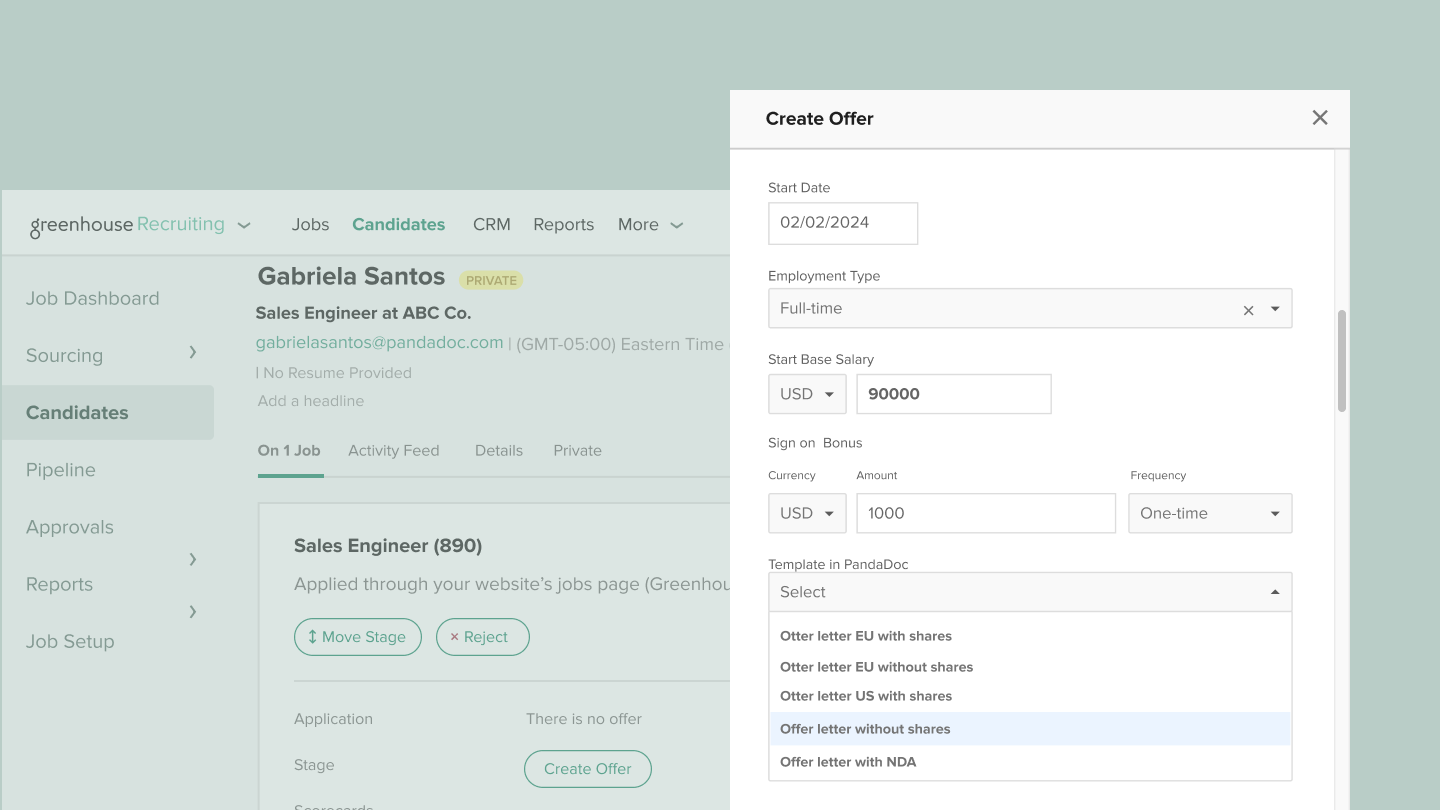This screenshot has height=810, width=1440.
Task: Open Start Base Salary currency dropdown
Action: 807,394
